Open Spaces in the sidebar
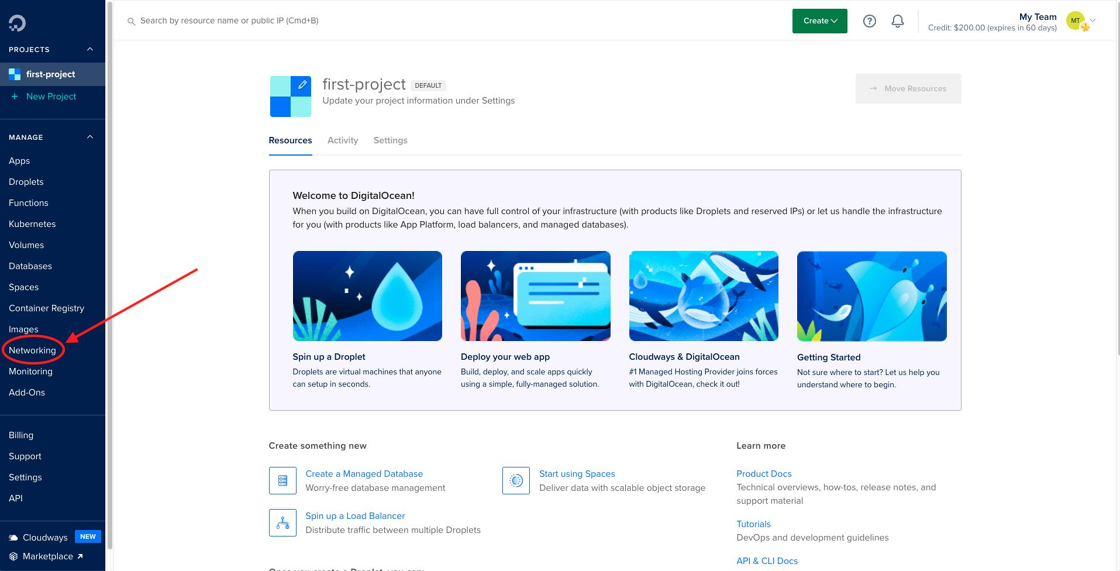Image resolution: width=1120 pixels, height=571 pixels. tap(24, 287)
